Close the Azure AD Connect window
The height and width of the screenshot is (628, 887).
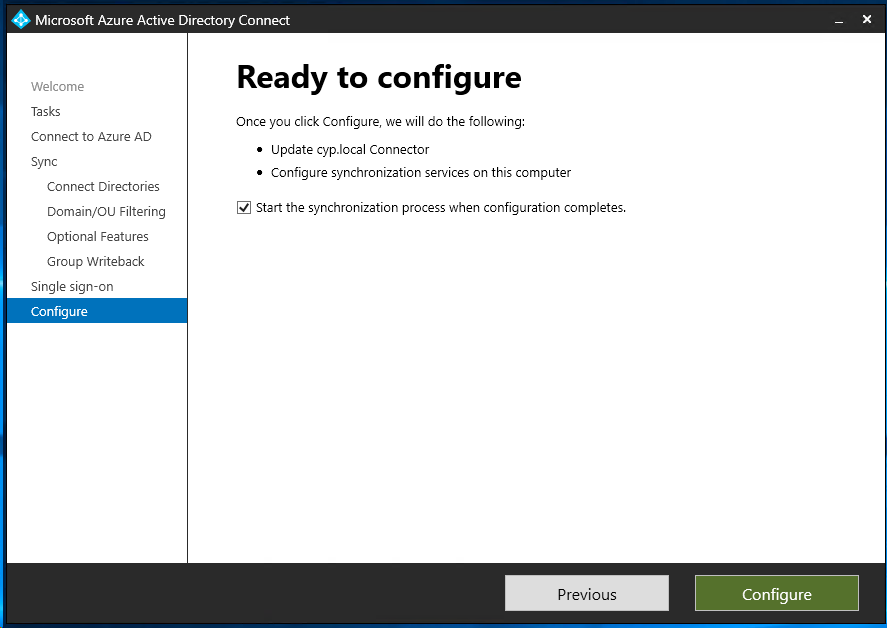[867, 20]
